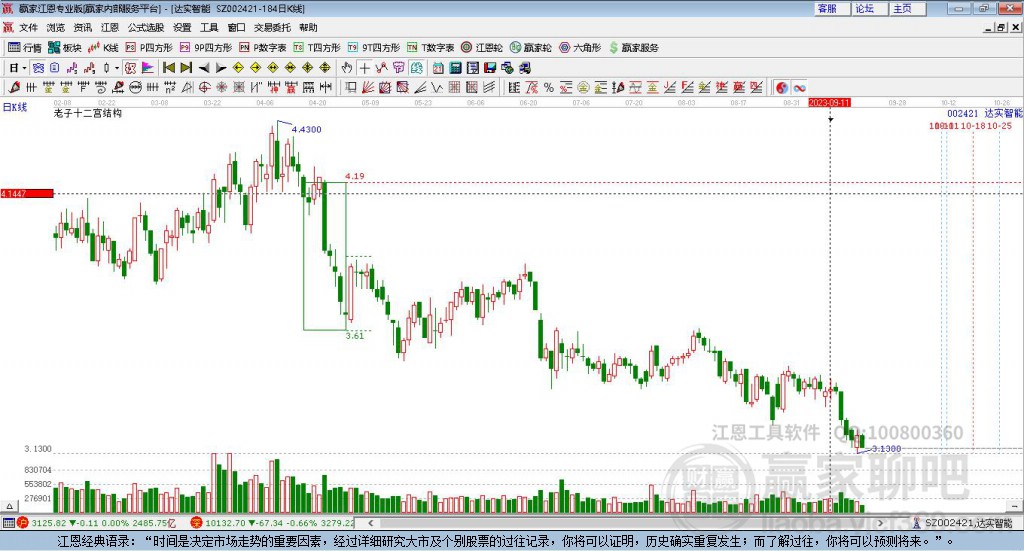Open the 浏览 menu
The width and height of the screenshot is (1024, 551).
[56, 27]
